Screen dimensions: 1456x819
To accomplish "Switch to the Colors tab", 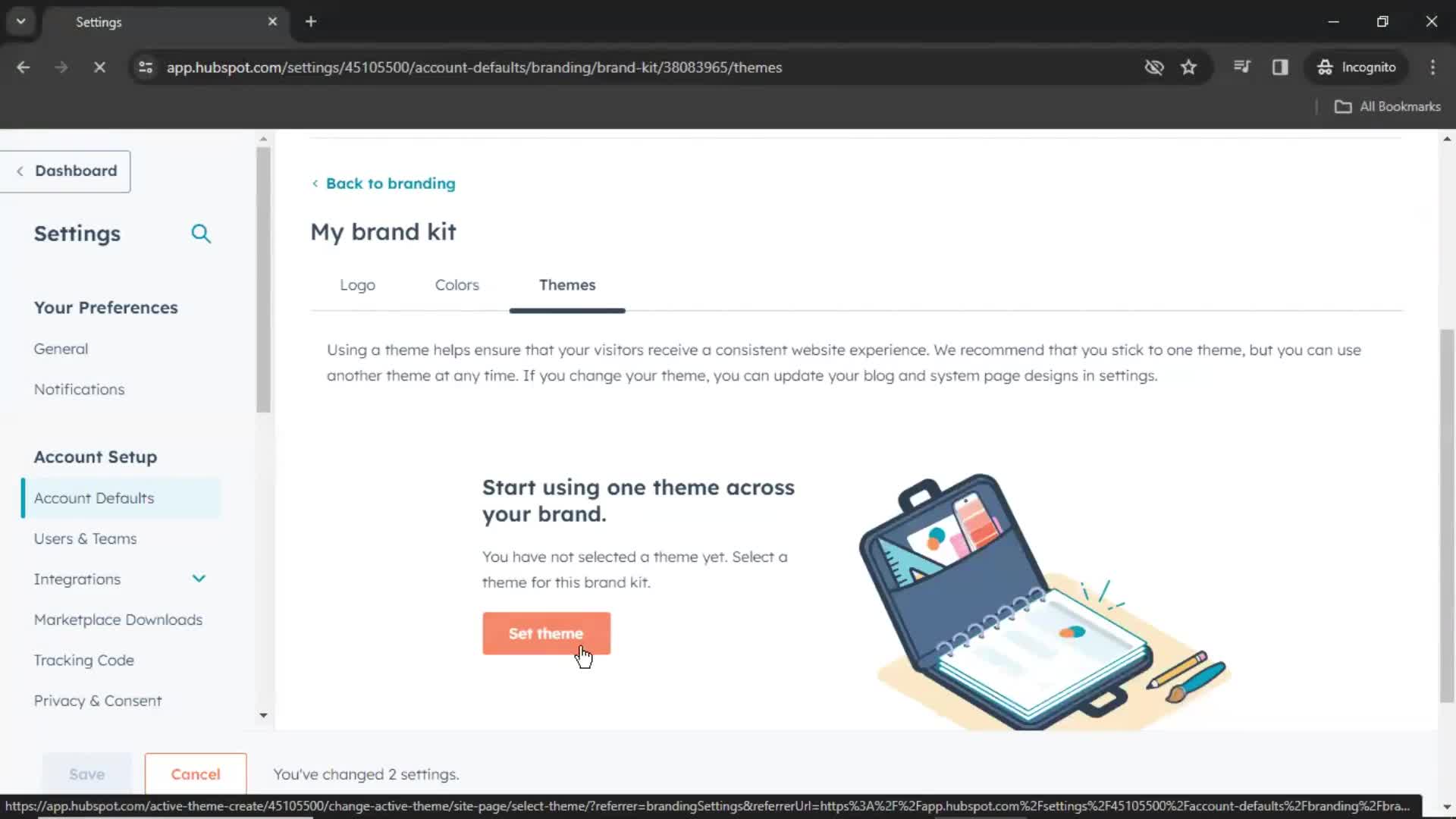I will [456, 285].
